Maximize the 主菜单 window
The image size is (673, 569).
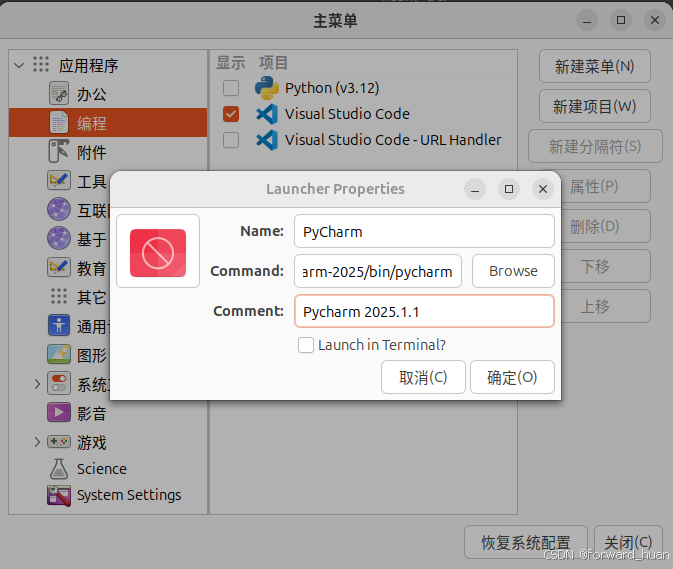point(621,20)
